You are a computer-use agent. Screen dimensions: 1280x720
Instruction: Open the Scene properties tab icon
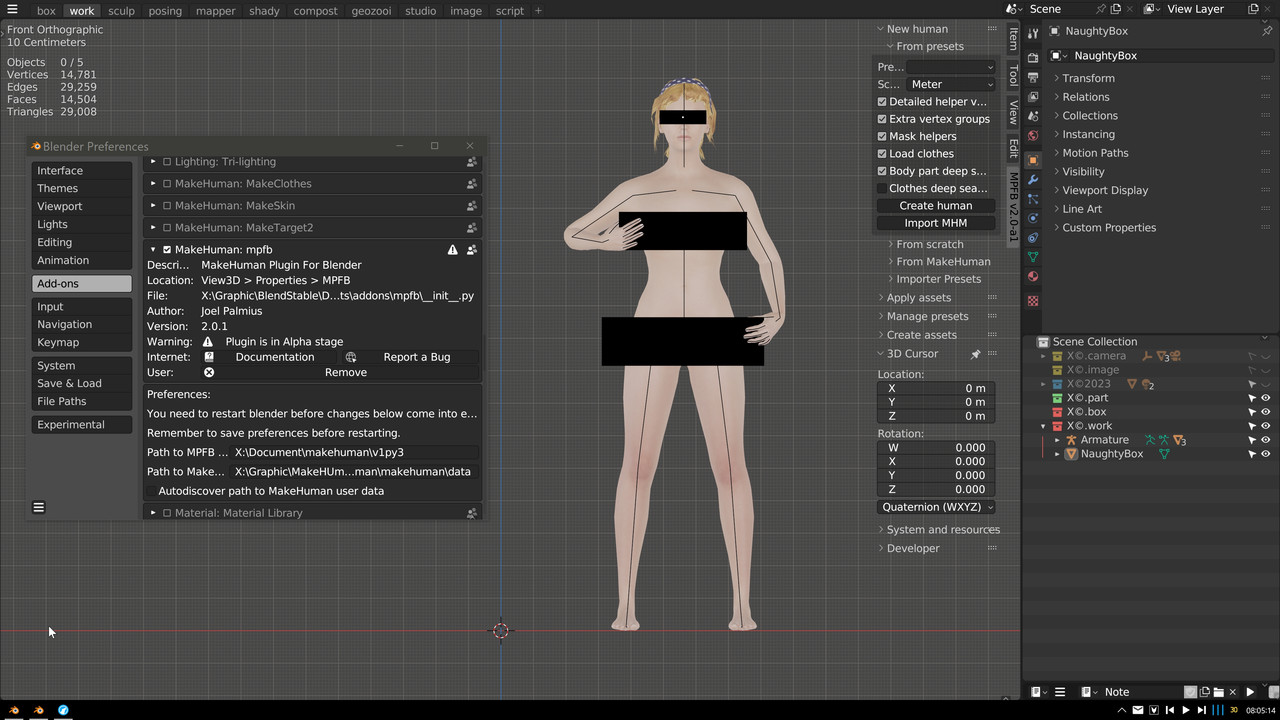[x=1033, y=116]
